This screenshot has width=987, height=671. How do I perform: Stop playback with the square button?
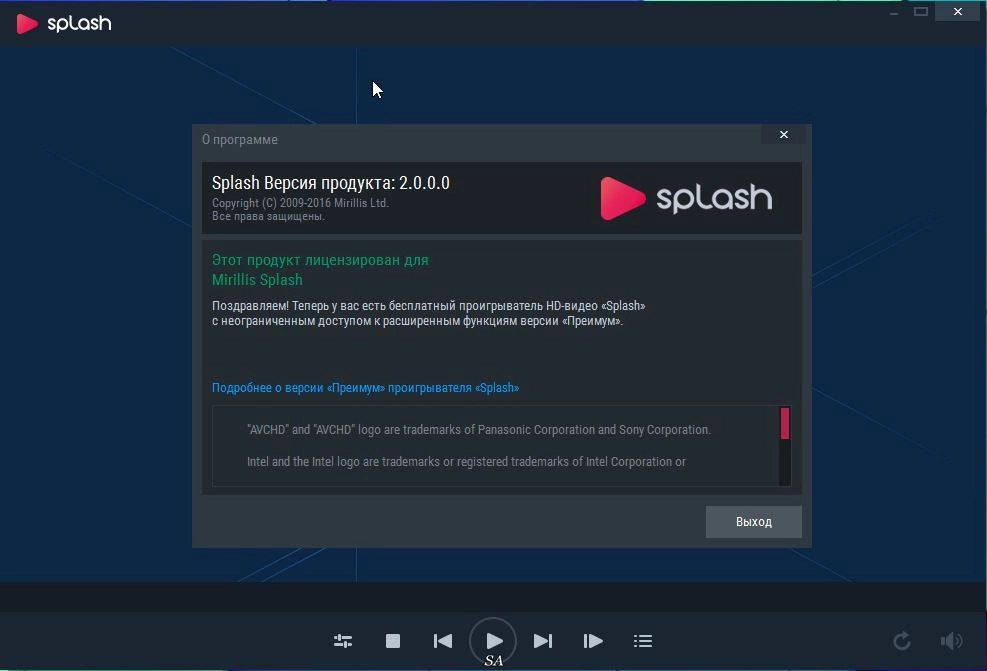(393, 641)
